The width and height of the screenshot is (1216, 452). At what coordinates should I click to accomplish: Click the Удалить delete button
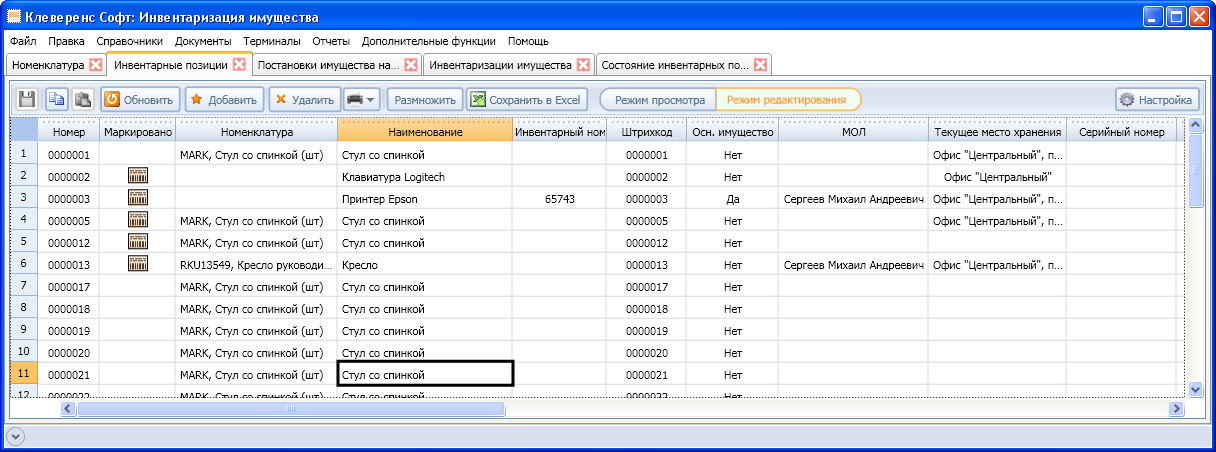304,99
